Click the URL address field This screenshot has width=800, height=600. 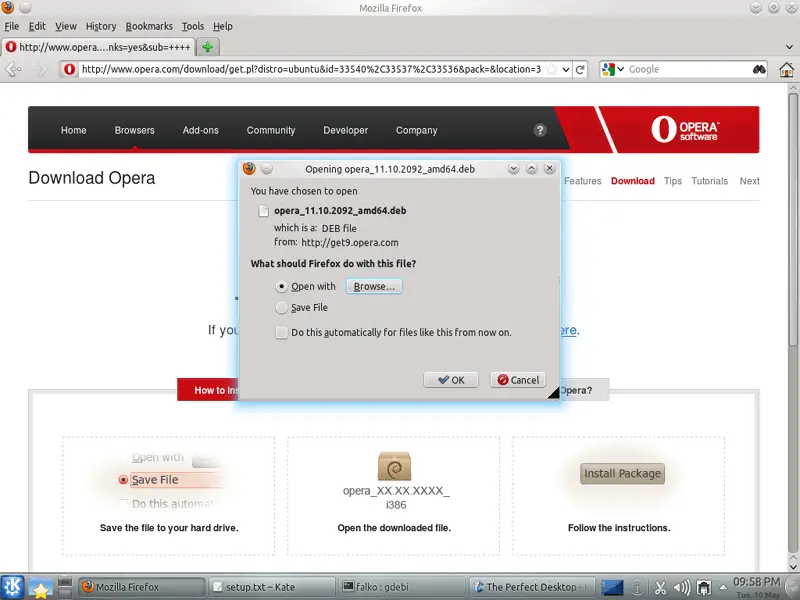coord(311,69)
